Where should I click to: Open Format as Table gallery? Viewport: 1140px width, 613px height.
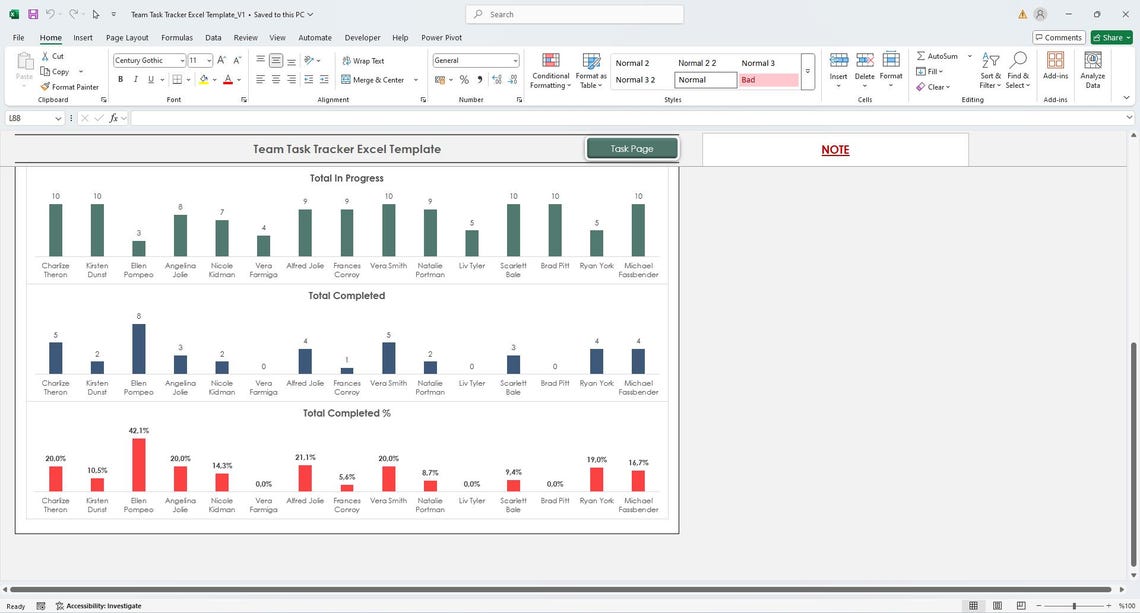coord(591,71)
